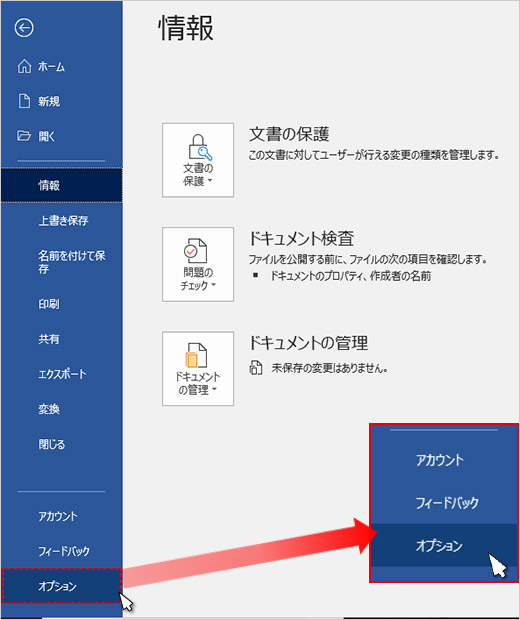Click オプション in the enlarged callout
Image resolution: width=520 pixels, height=620 pixels.
[444, 545]
